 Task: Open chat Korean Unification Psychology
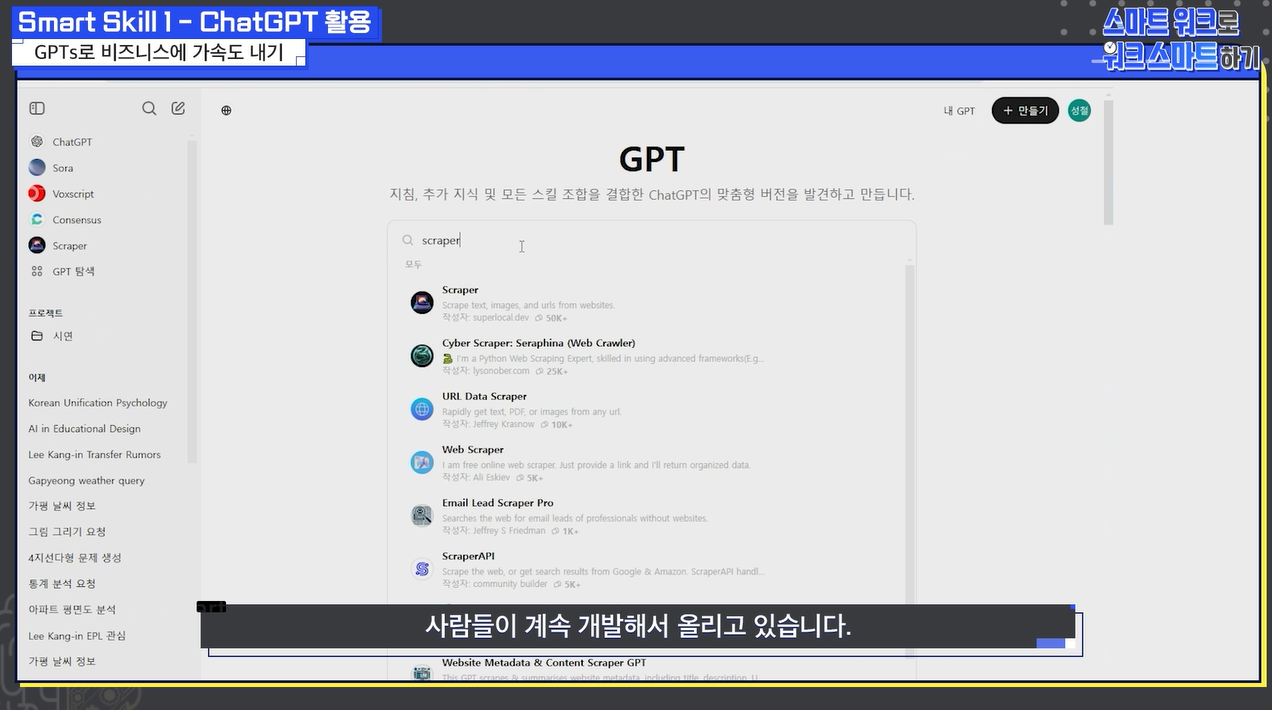pyautogui.click(x=98, y=403)
